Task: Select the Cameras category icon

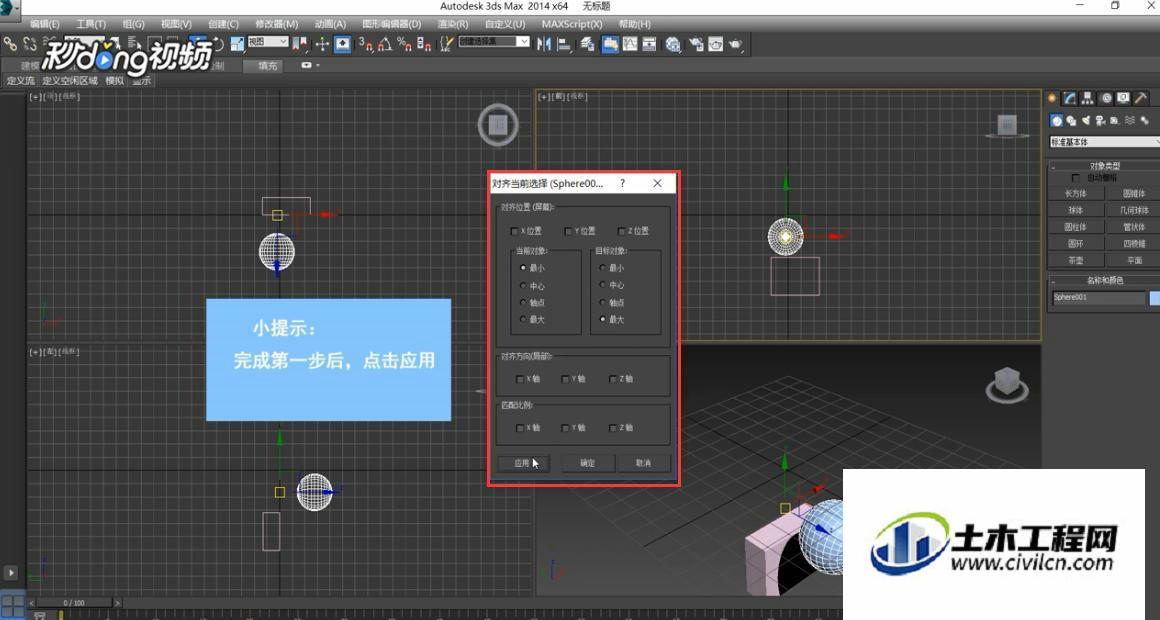Action: [x=1101, y=120]
